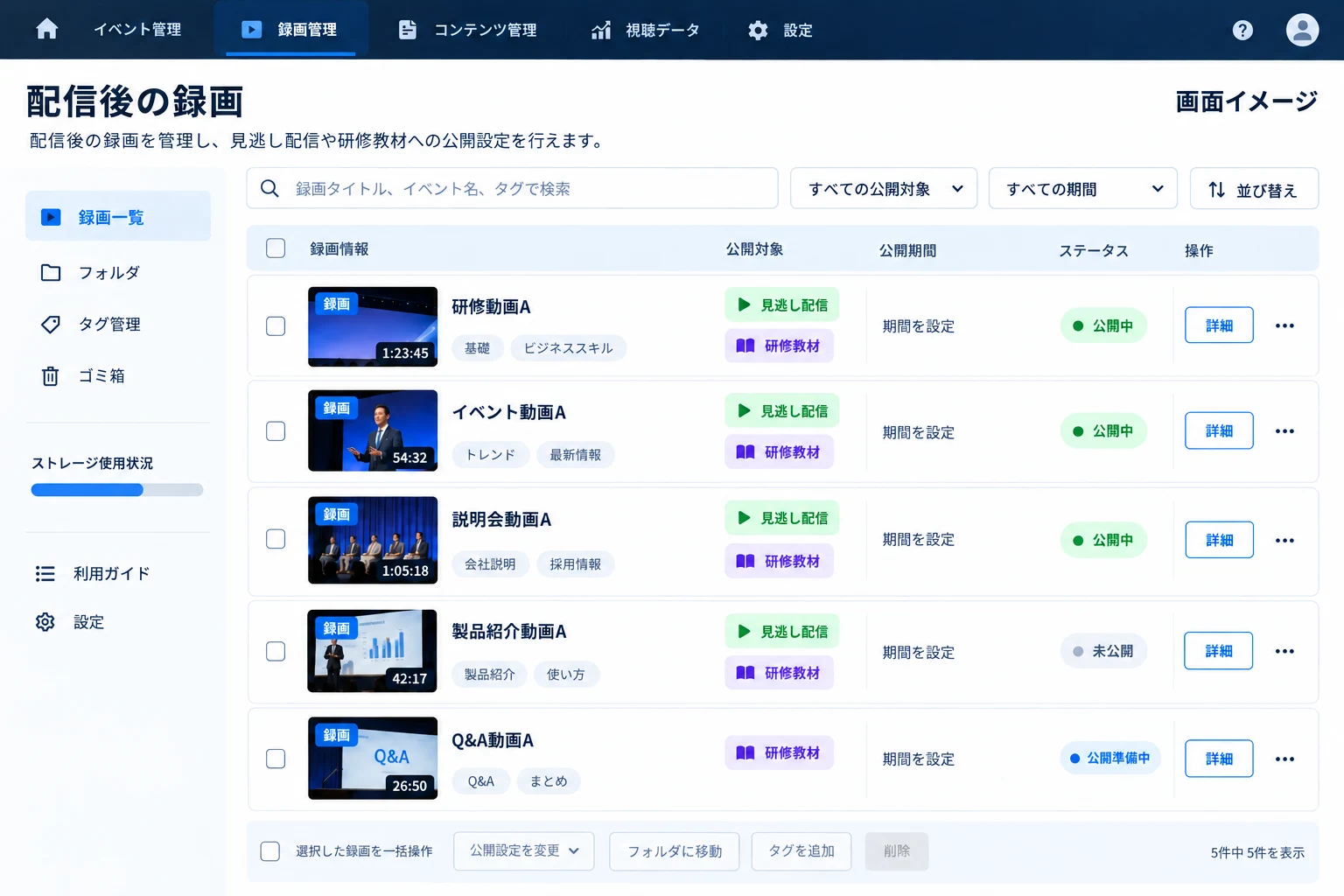Click the タグ管理 tag icon
Screen dimensions: 1344x896
pyautogui.click(x=51, y=325)
